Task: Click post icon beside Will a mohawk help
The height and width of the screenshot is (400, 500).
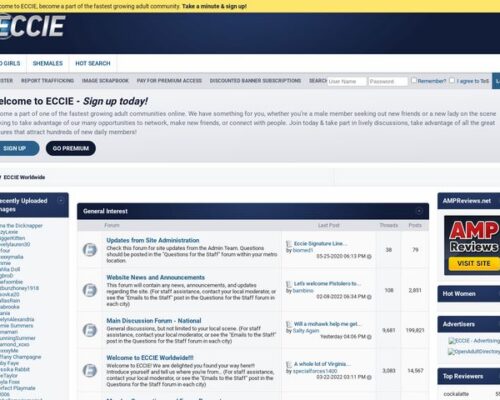Action: [x=289, y=324]
